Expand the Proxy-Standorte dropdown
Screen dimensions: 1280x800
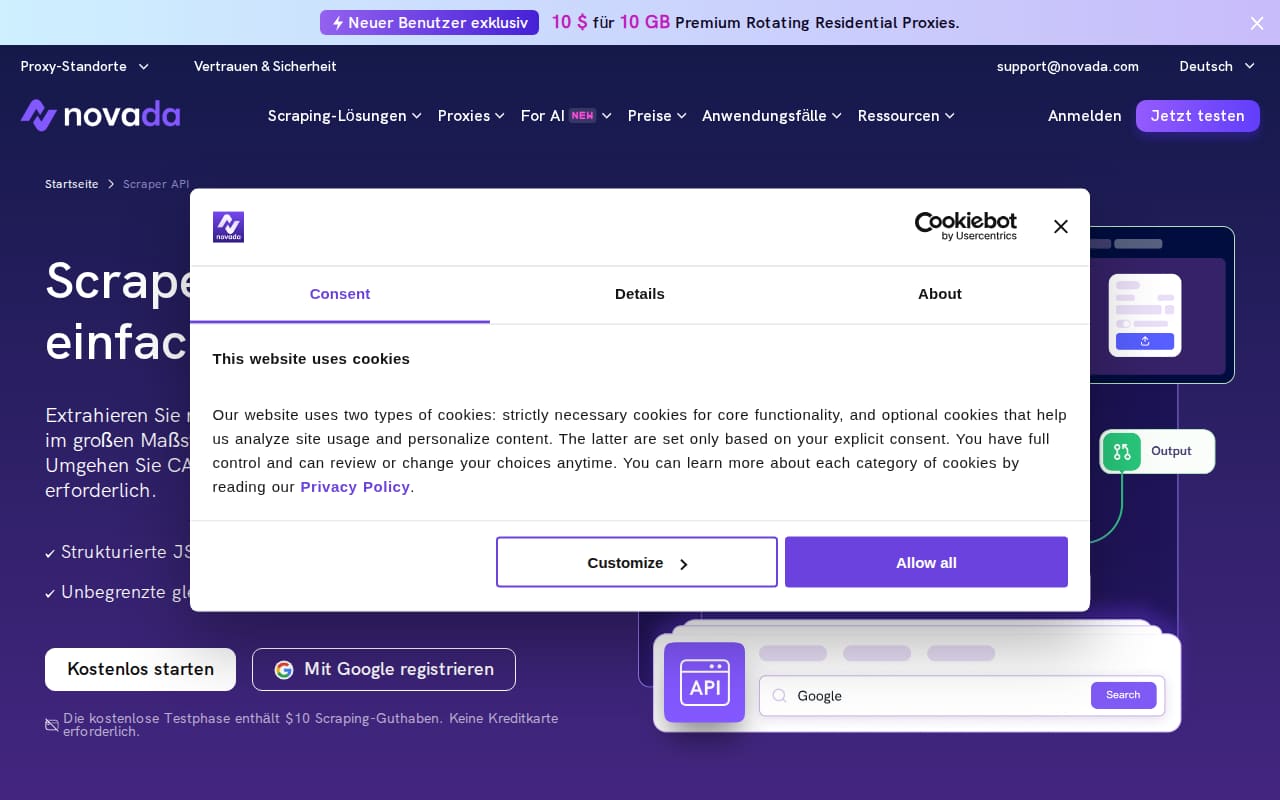pos(85,66)
